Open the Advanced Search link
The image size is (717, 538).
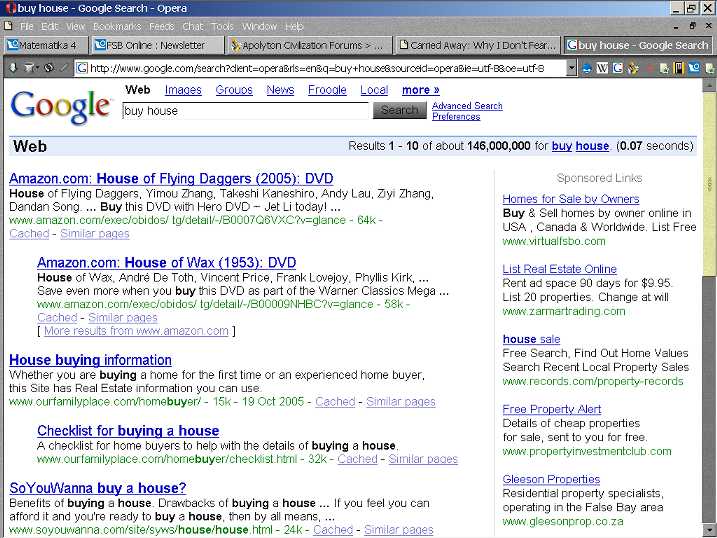coord(467,106)
